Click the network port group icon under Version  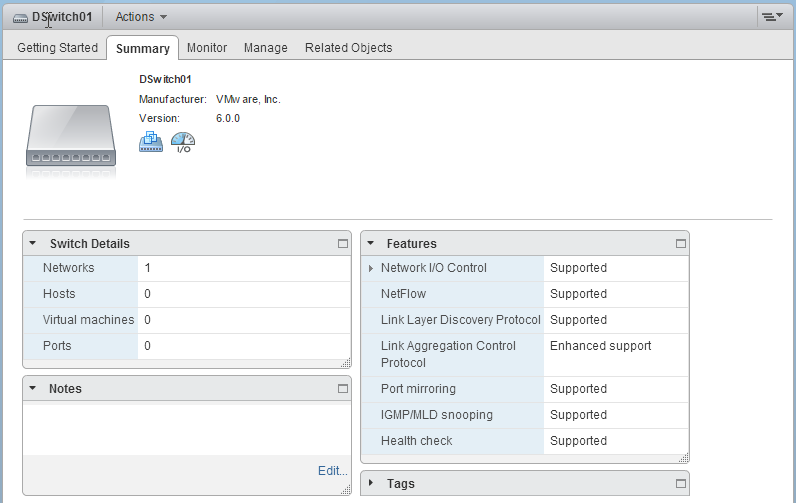tap(150, 142)
